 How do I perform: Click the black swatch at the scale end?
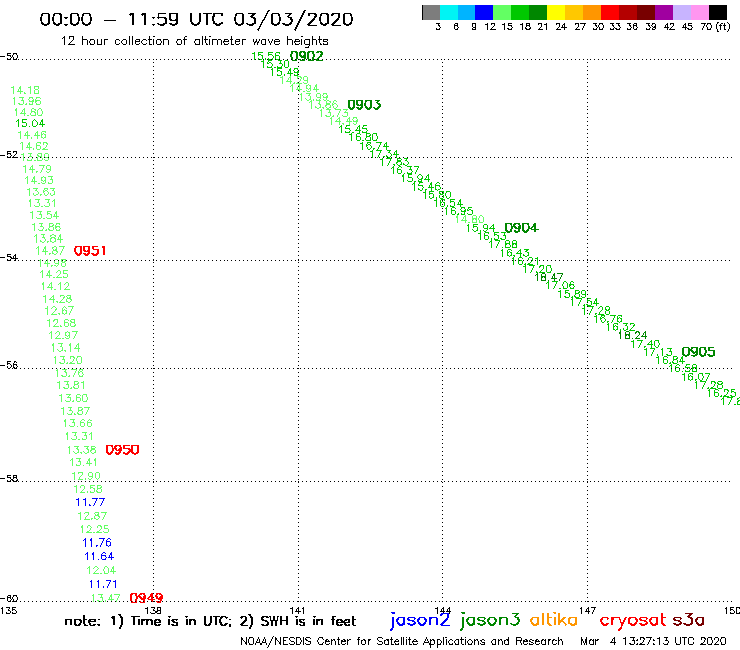click(717, 12)
